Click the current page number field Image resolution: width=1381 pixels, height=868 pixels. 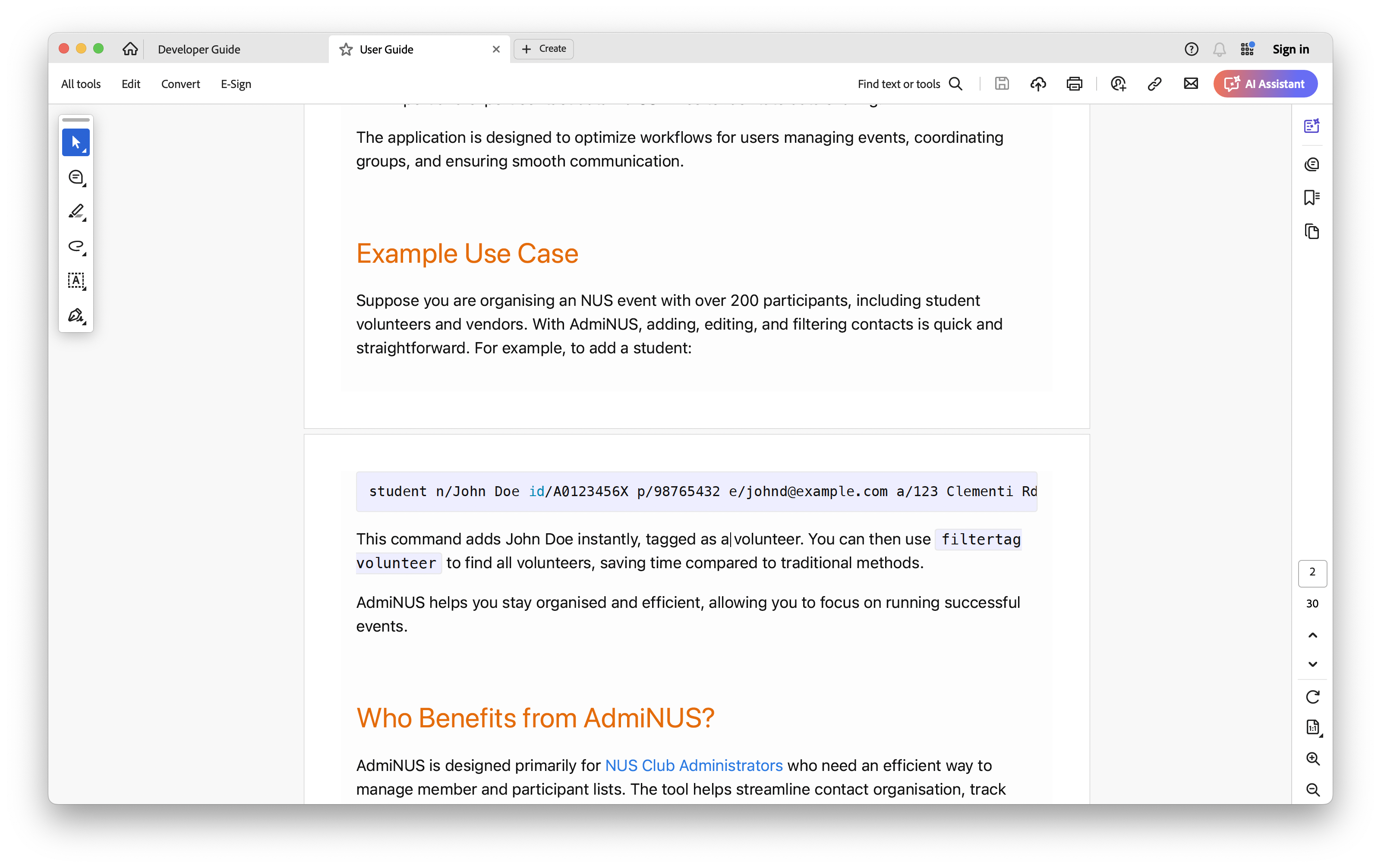click(x=1312, y=572)
